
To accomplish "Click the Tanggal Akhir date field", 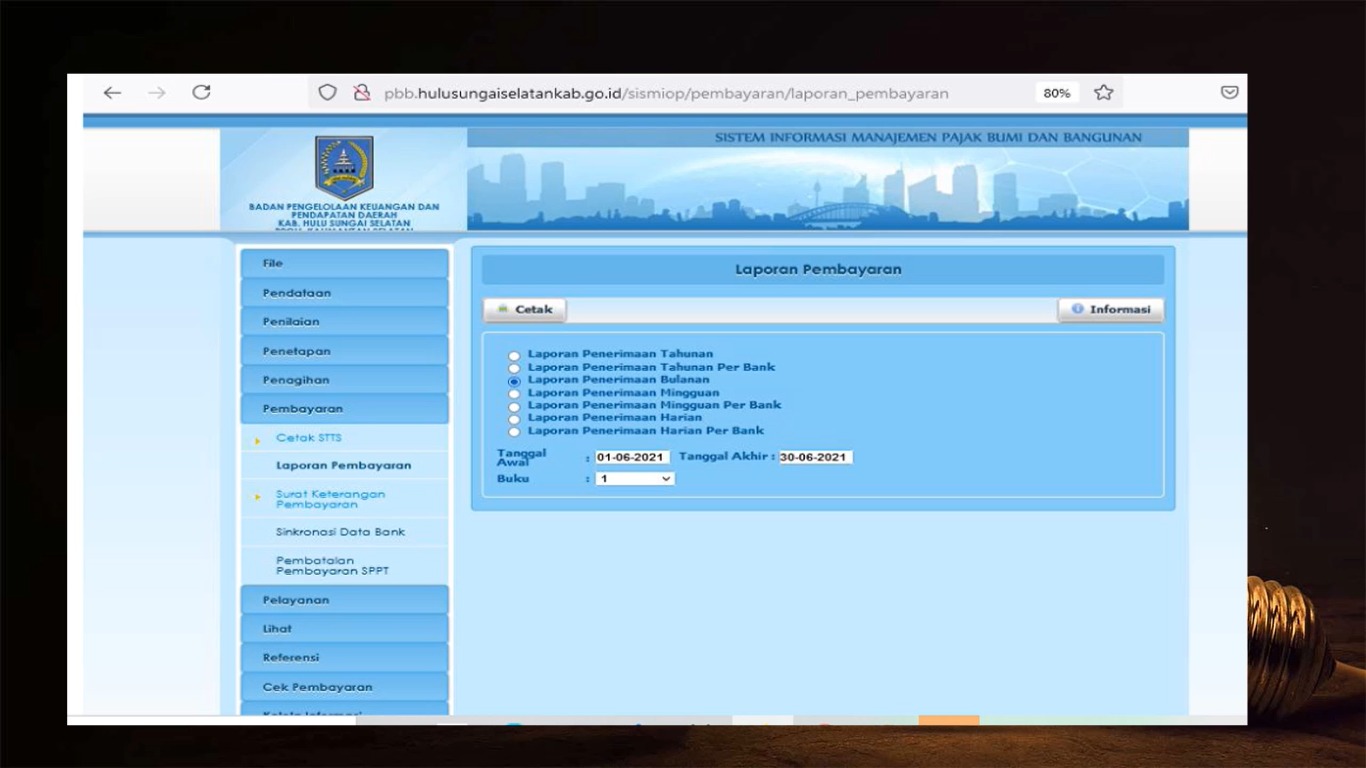I will (x=816, y=457).
